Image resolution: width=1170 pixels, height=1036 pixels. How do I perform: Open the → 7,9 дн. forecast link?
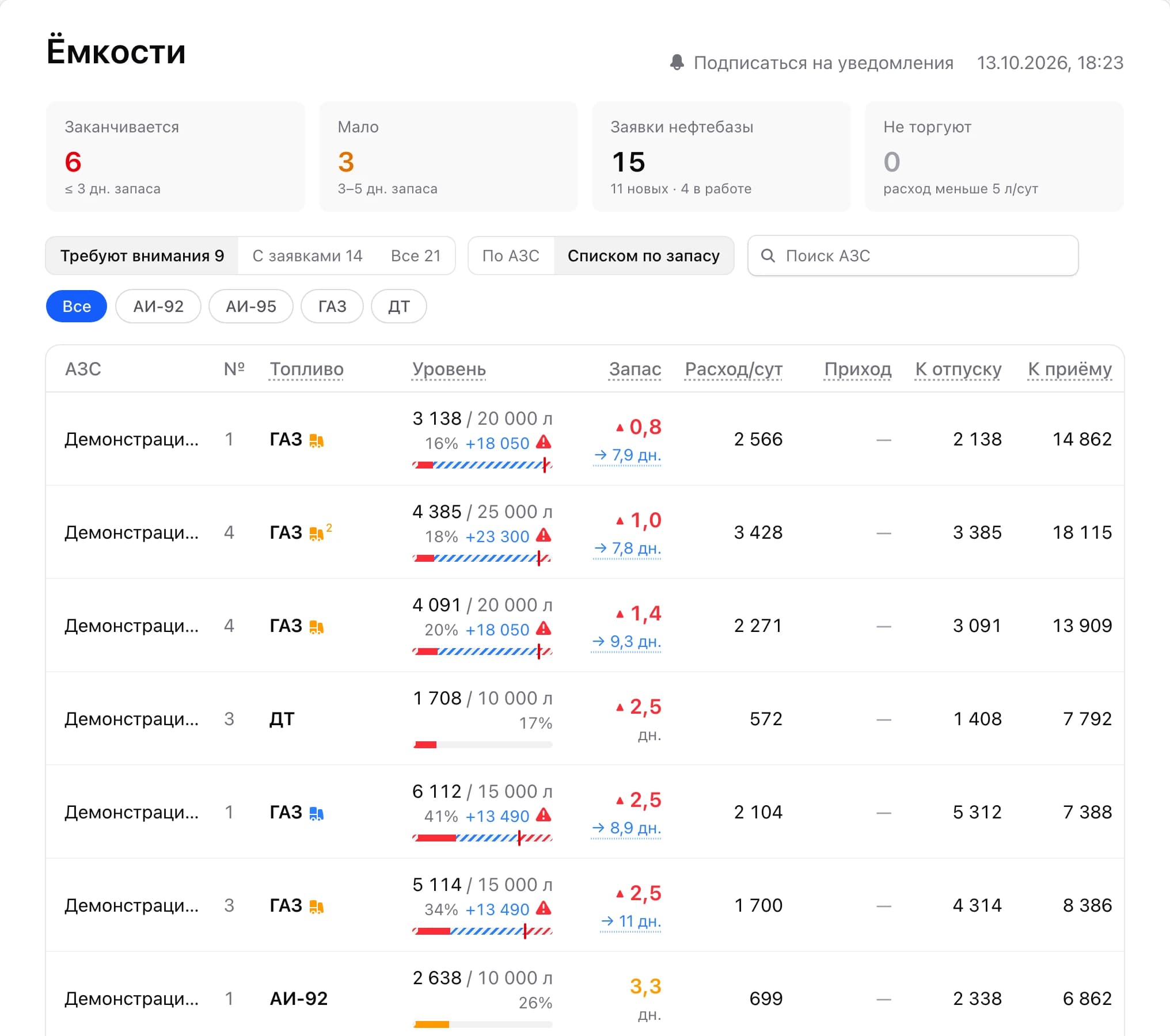tap(627, 455)
